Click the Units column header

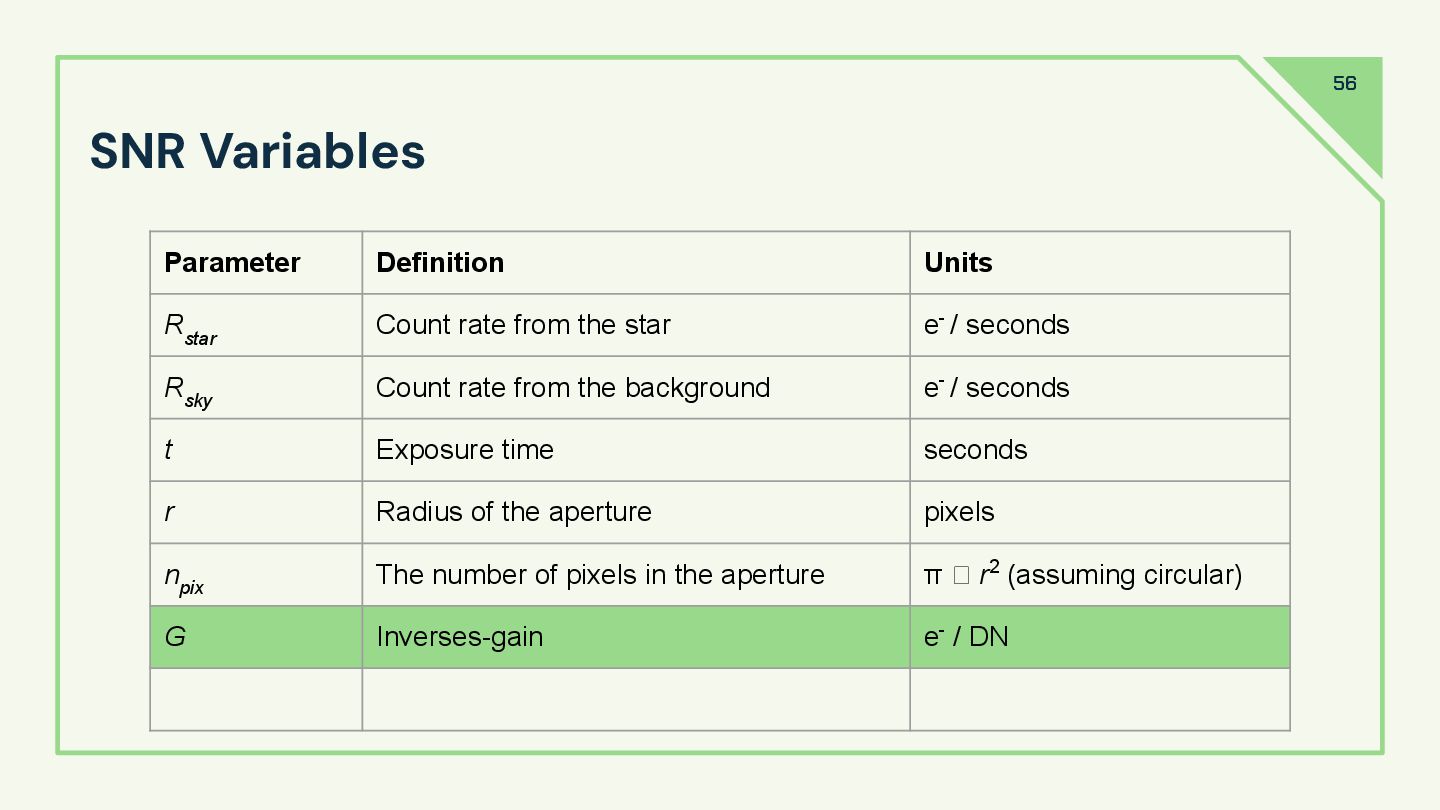click(1100, 263)
